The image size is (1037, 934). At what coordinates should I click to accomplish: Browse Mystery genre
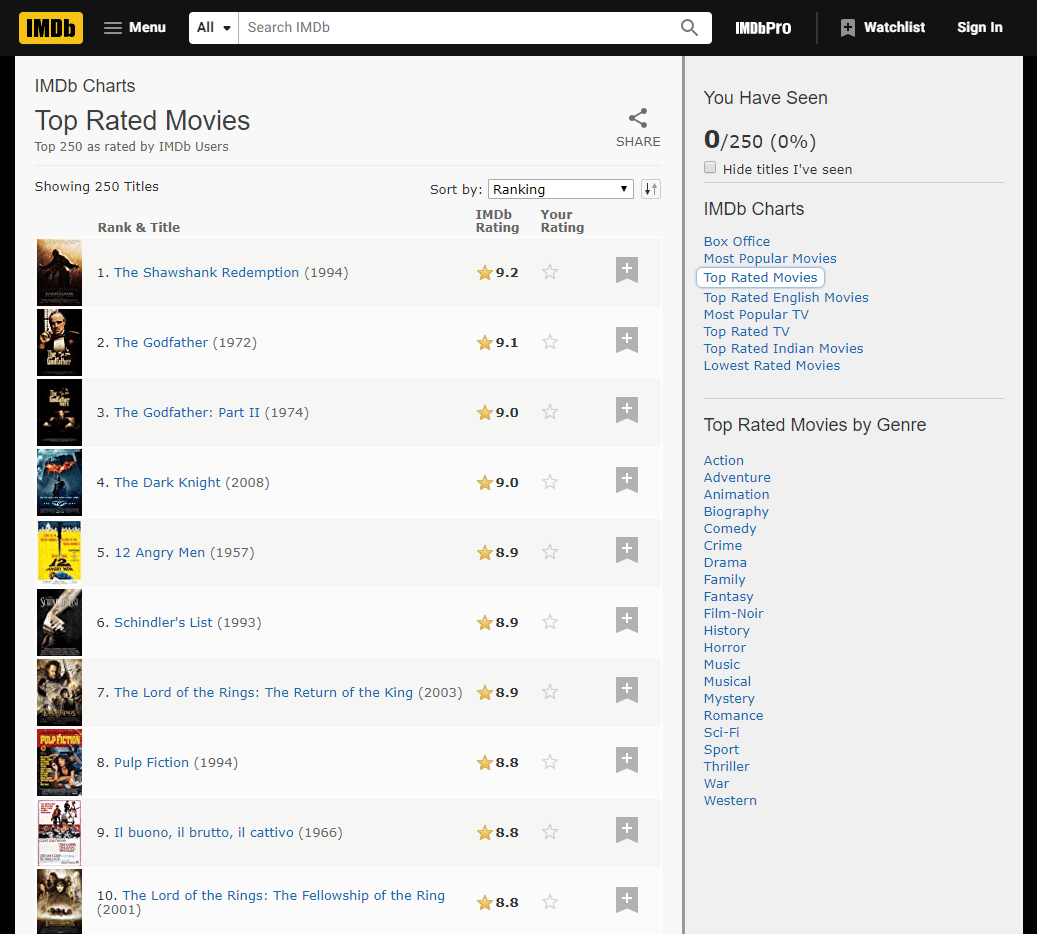[x=729, y=699]
